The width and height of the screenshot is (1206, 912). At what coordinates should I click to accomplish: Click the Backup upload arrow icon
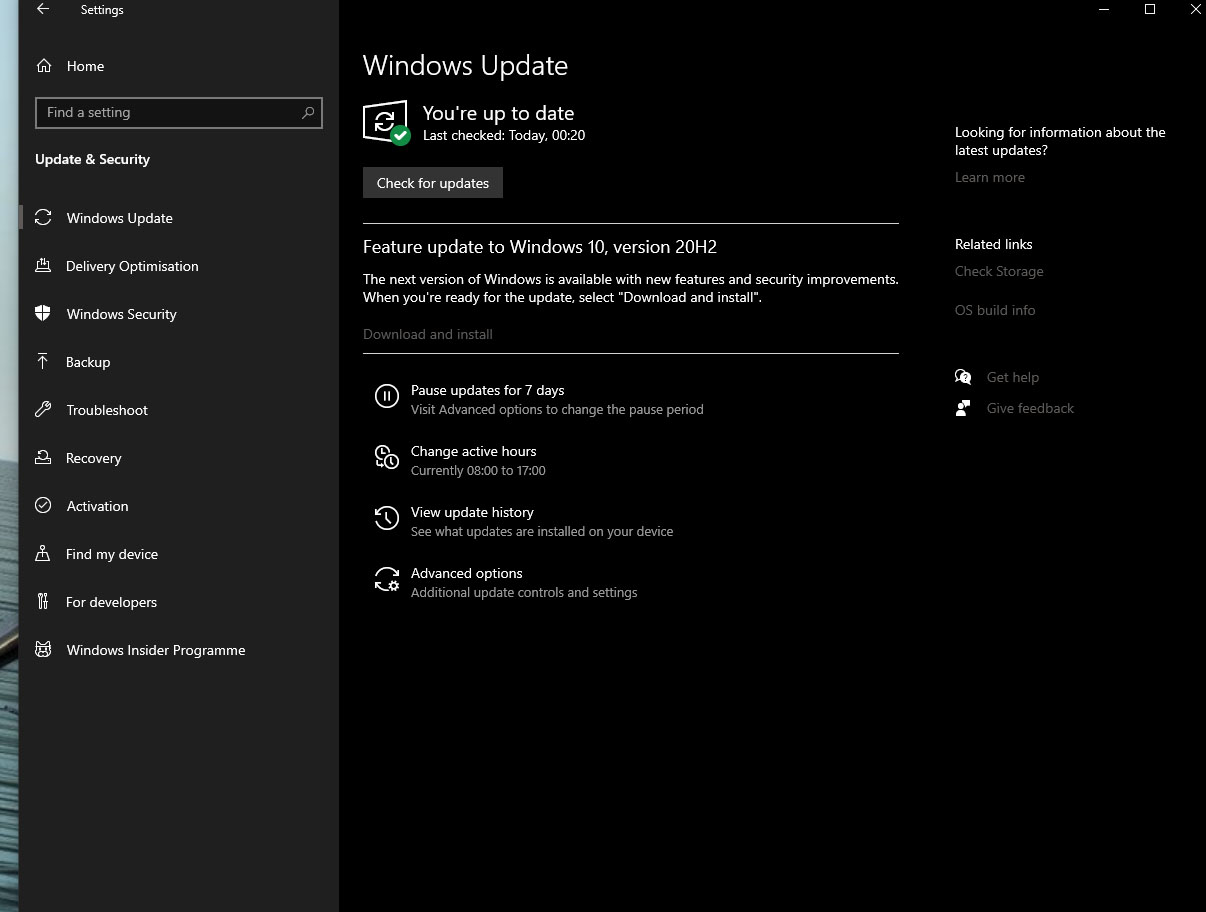tap(43, 362)
